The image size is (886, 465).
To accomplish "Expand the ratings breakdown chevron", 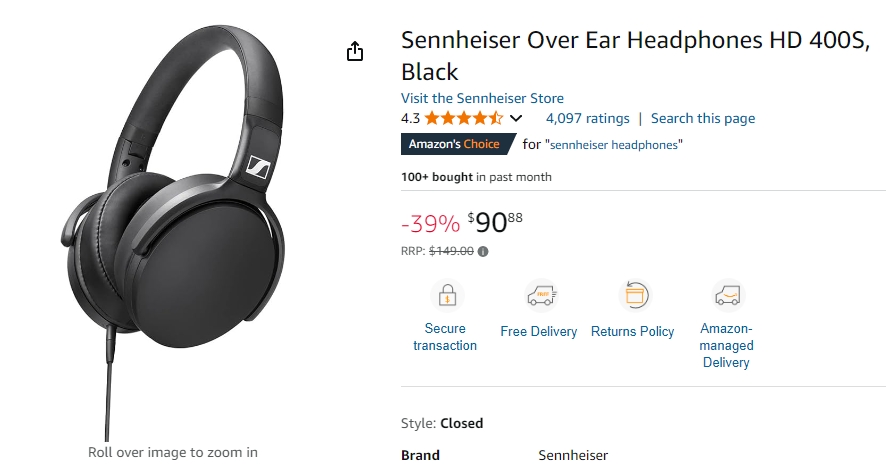I will pos(516,119).
